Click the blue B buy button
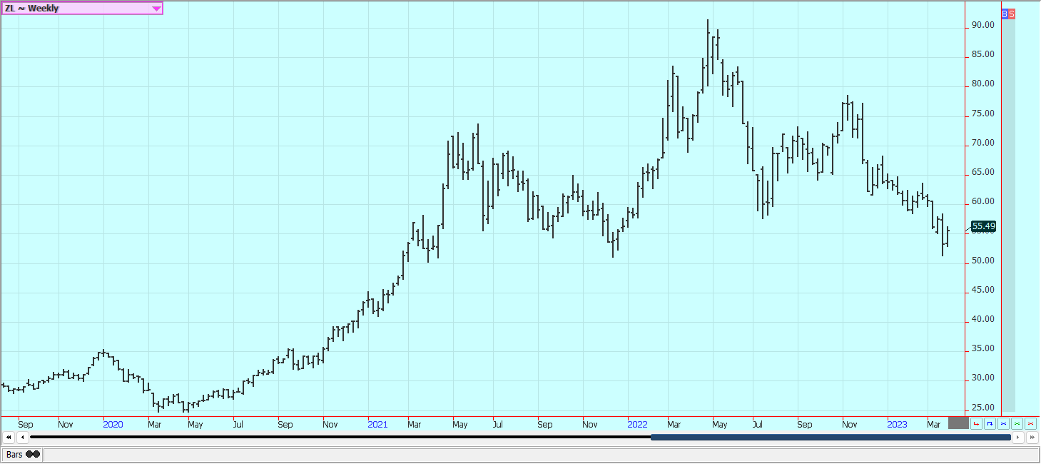Screen dimensions: 1042x464 pyautogui.click(x=1005, y=14)
